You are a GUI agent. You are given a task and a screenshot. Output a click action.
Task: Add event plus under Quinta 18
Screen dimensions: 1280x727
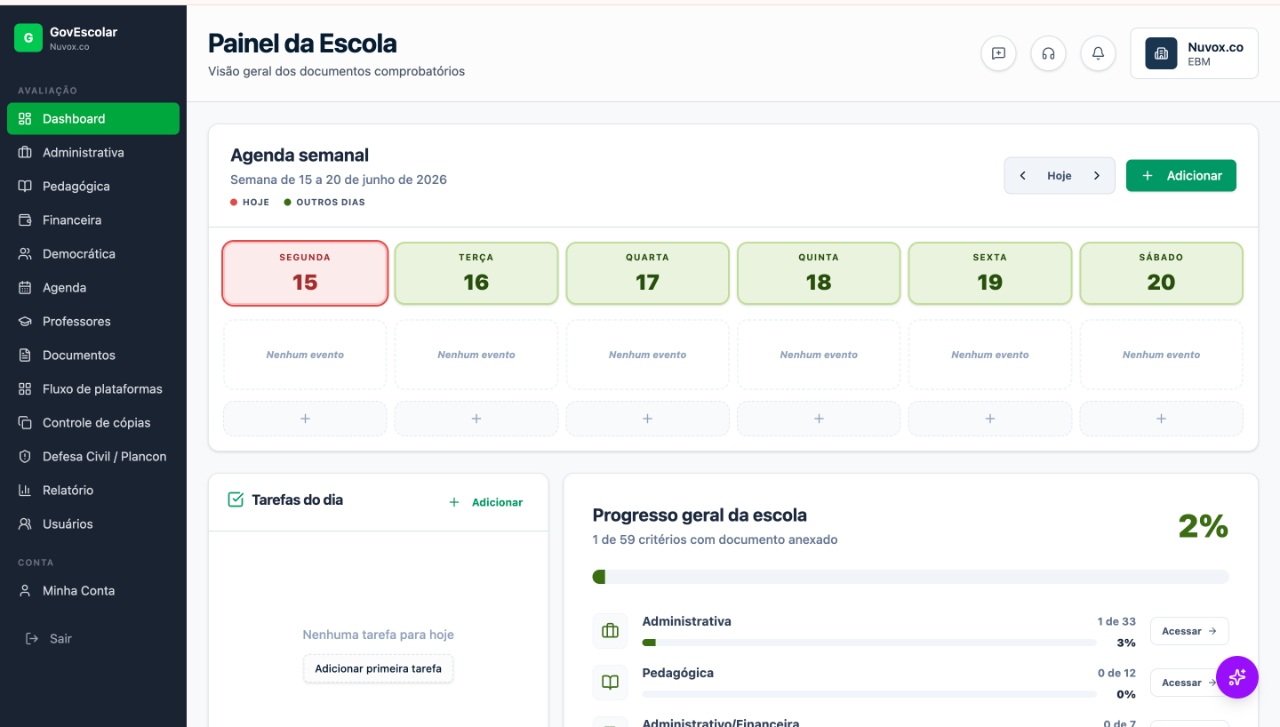point(819,419)
